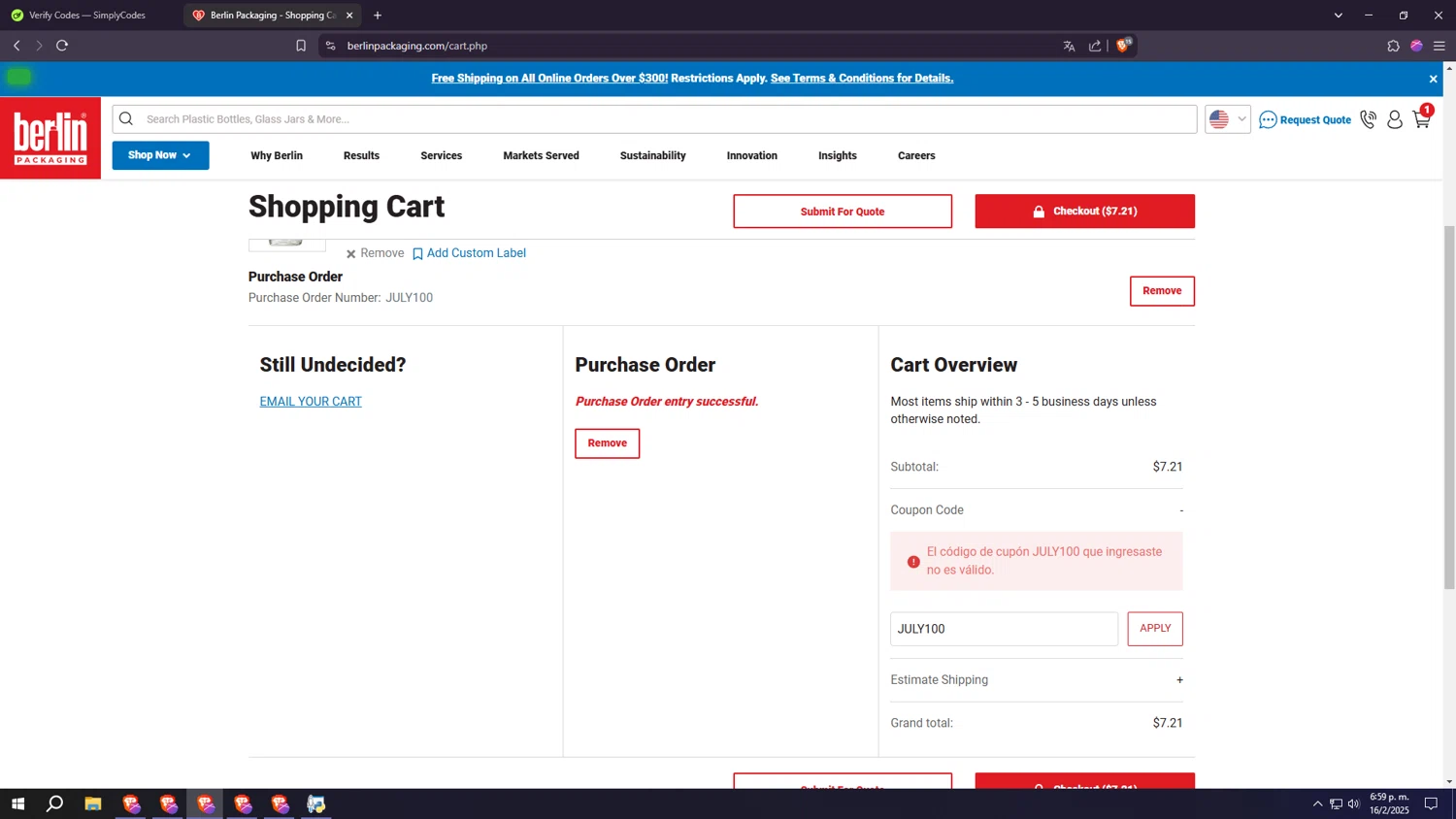1456x819 pixels.
Task: Close the Berlin Packaging tab
Action: [349, 16]
